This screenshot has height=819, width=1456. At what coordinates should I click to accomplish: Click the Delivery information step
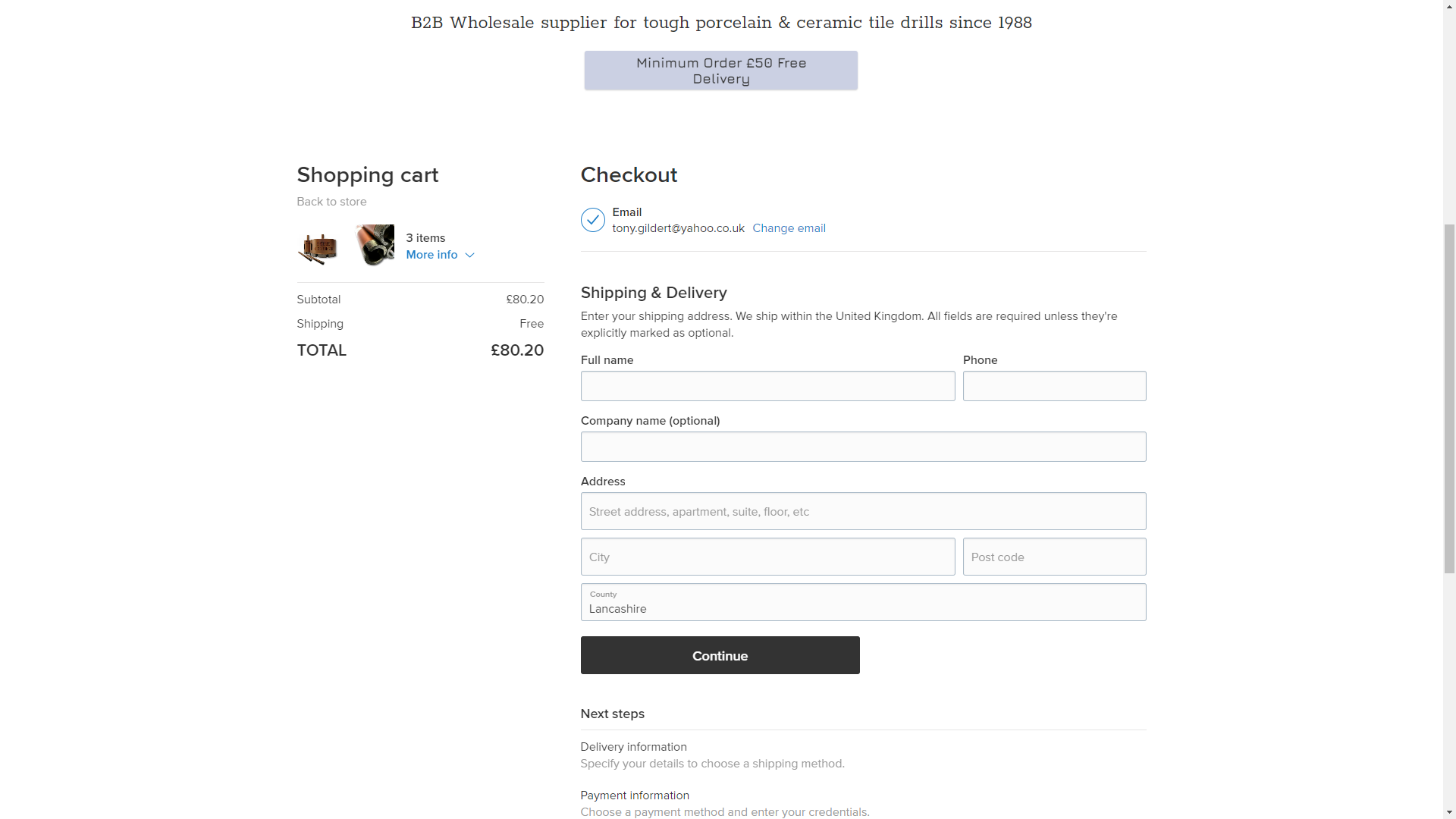pos(633,747)
